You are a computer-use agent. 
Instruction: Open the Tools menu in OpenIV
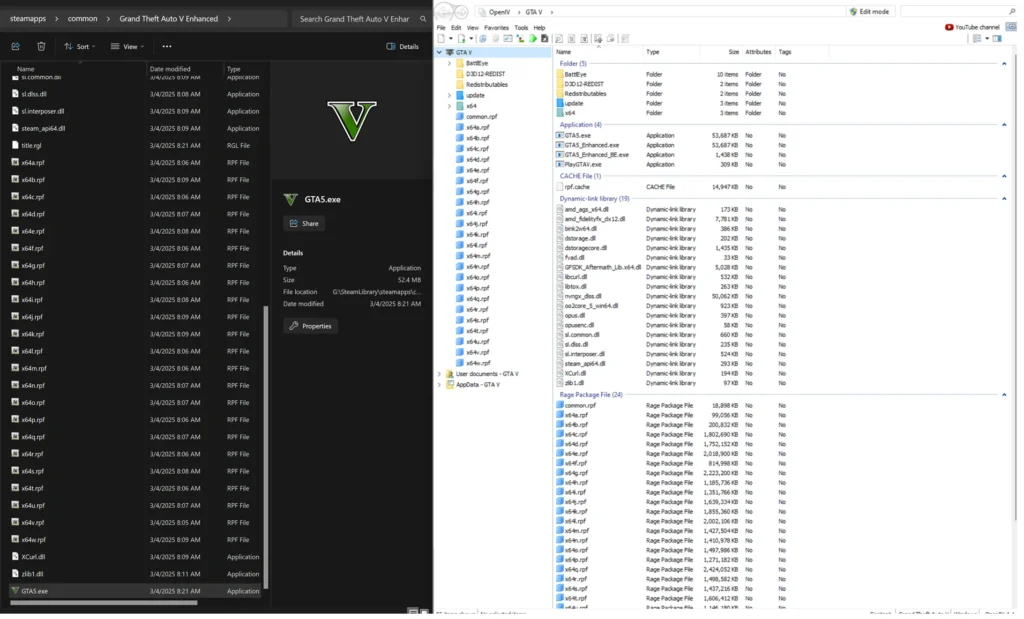click(x=521, y=27)
